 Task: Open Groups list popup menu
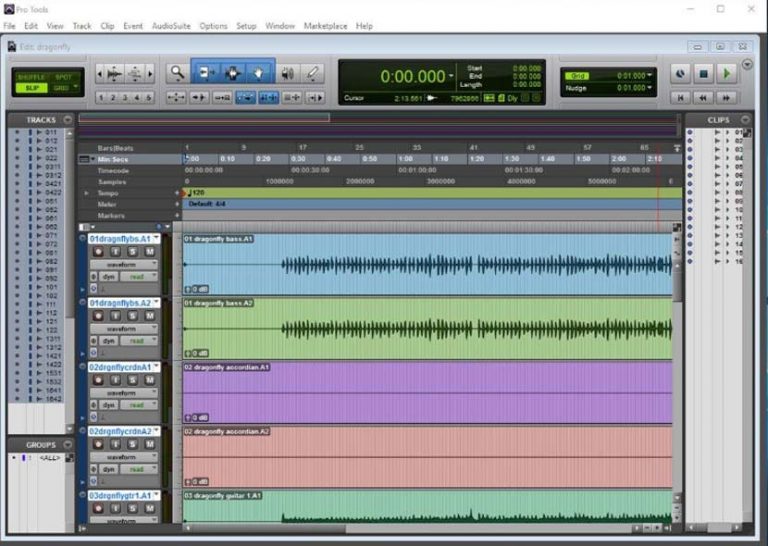coord(67,445)
